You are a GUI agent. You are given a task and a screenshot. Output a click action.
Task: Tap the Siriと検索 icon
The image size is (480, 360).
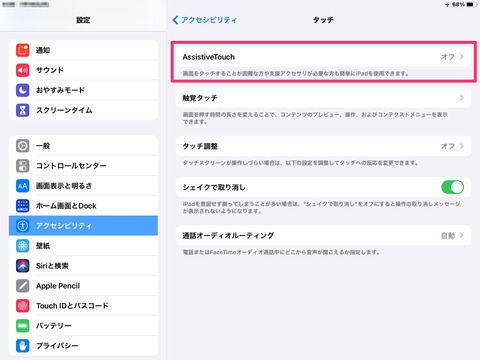tap(23, 266)
